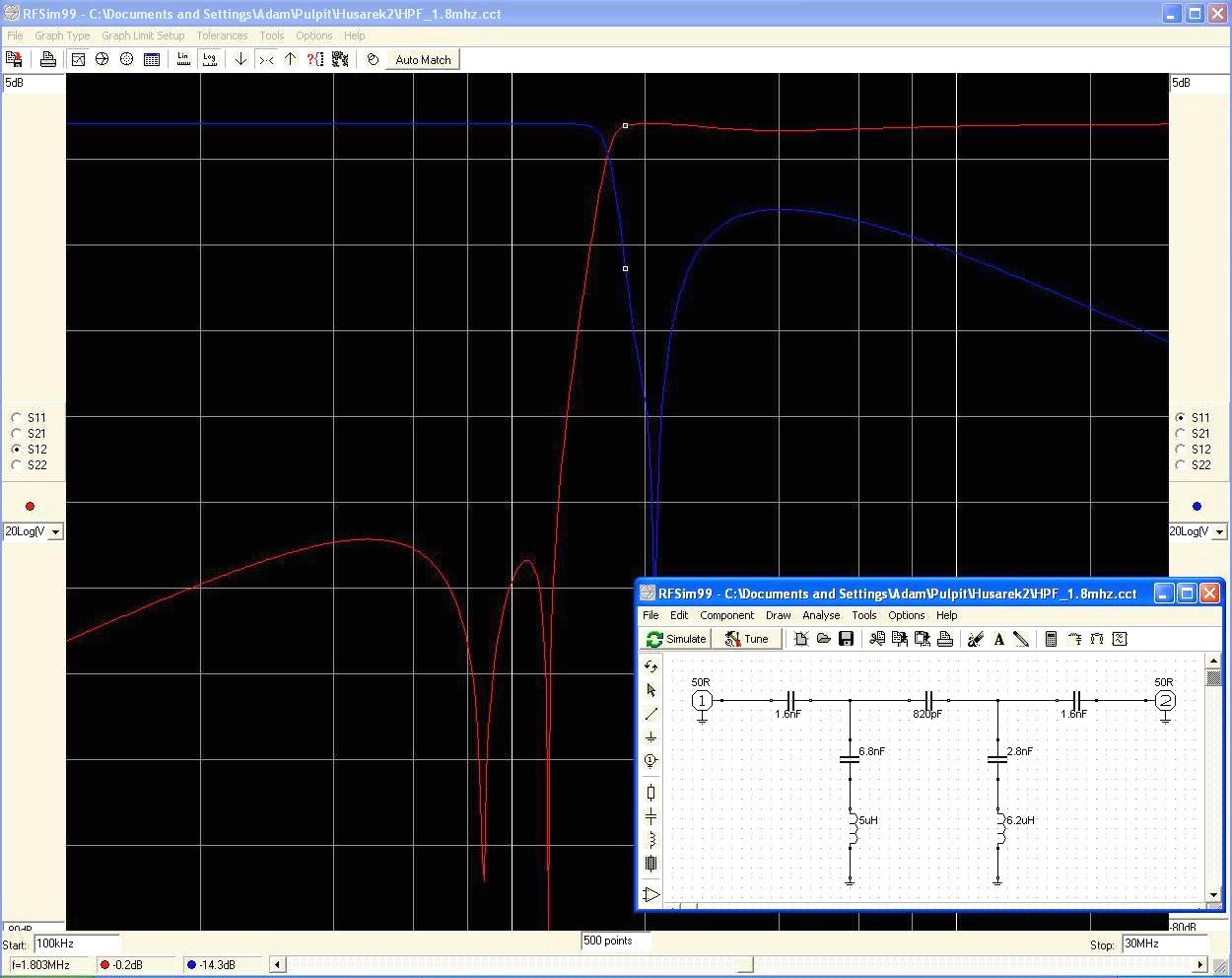Pick the resistor component tool
Viewport: 1232px width, 978px height.
coord(650,792)
